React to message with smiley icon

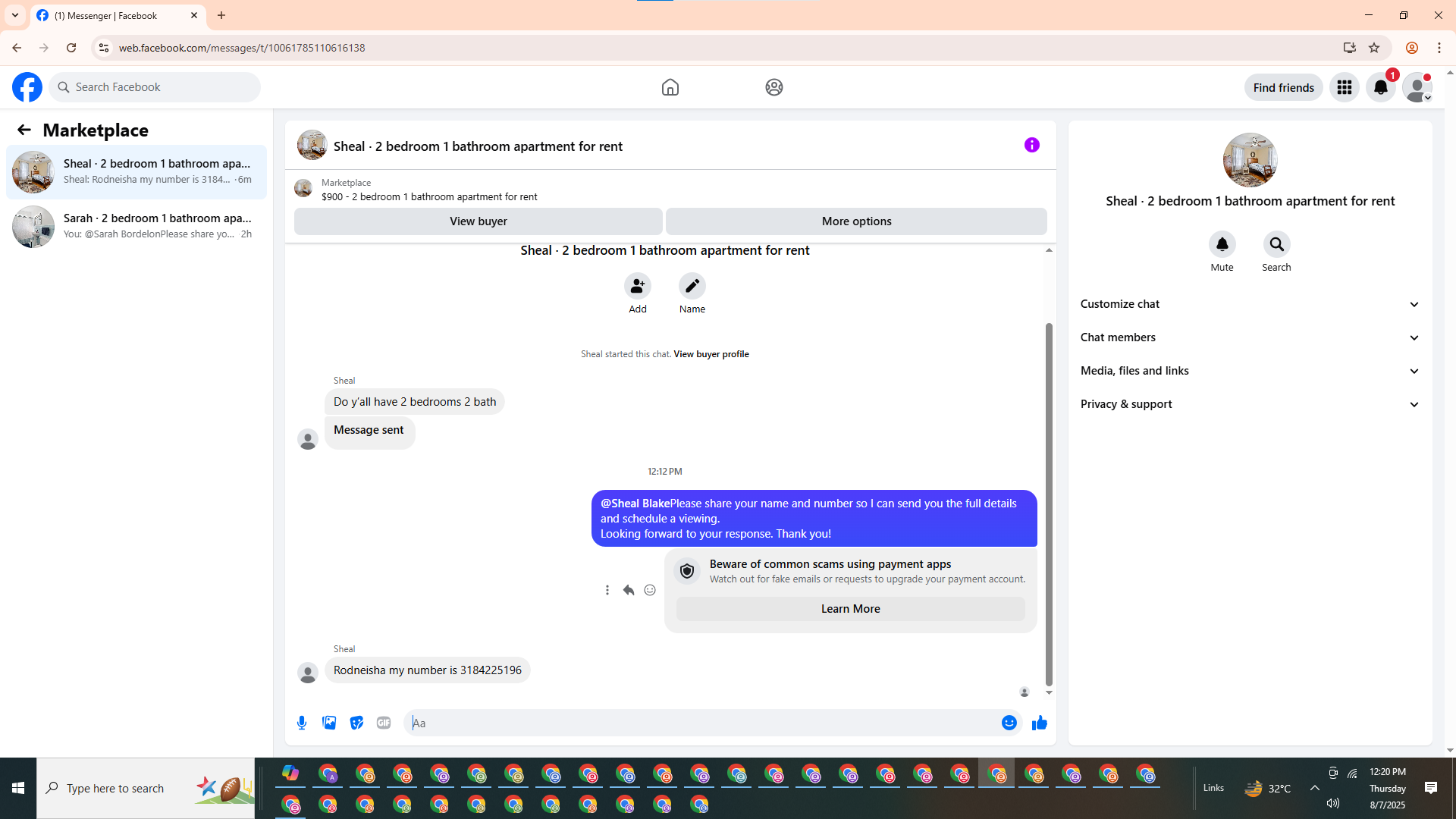tap(650, 590)
